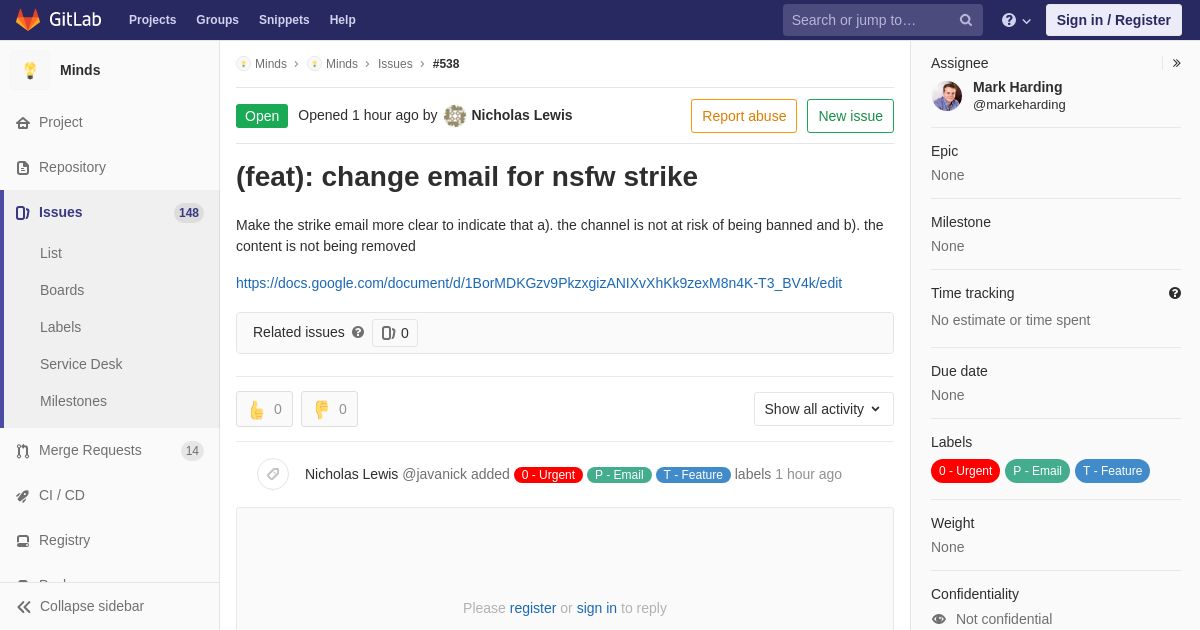Open Issues Labels submenu item
Image resolution: width=1200 pixels, height=630 pixels.
click(x=60, y=327)
